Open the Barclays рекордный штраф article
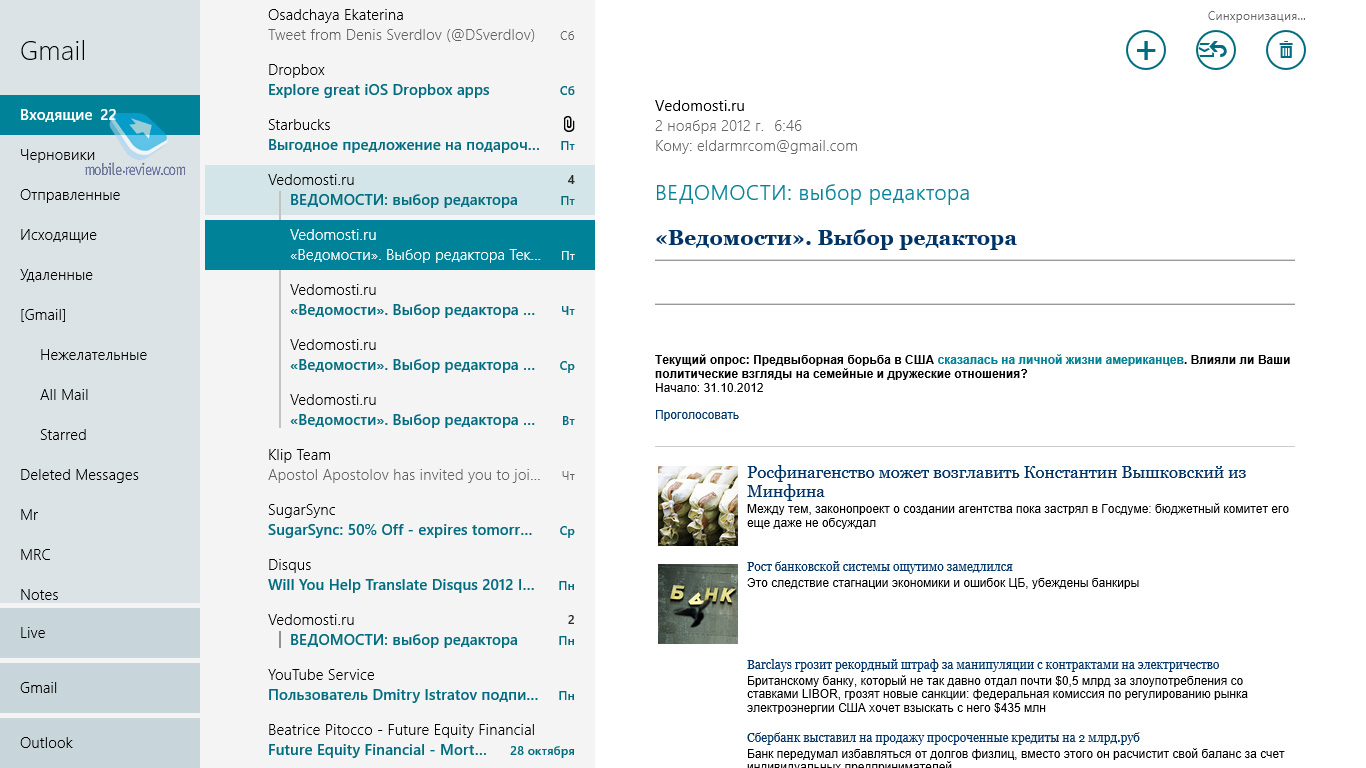This screenshot has height=768, width=1366. tap(983, 665)
